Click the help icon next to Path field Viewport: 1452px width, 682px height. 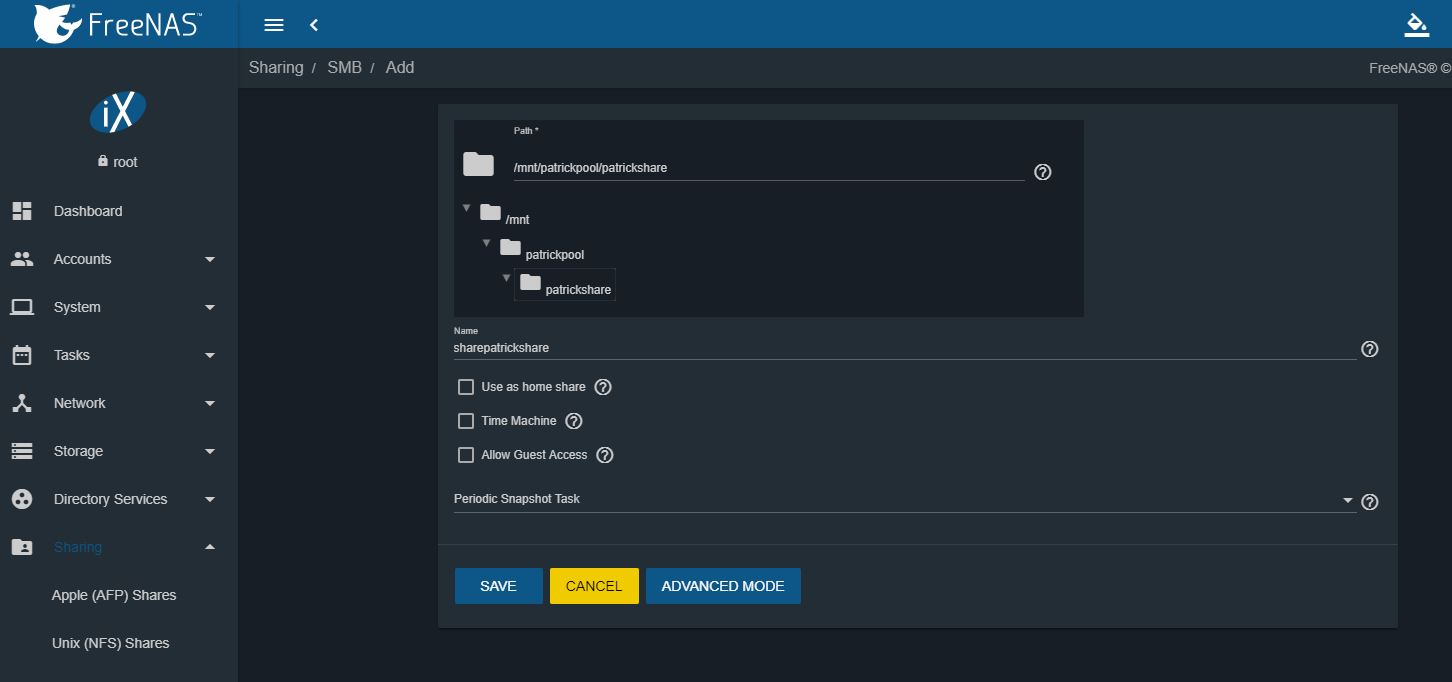point(1042,172)
